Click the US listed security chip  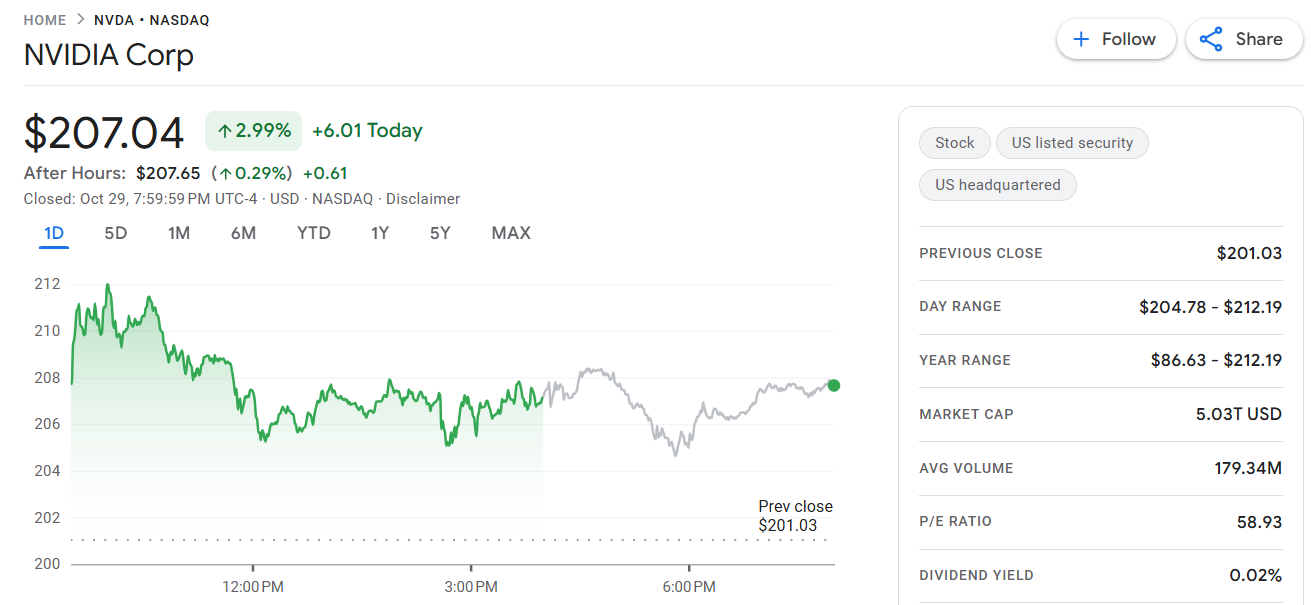(1072, 143)
